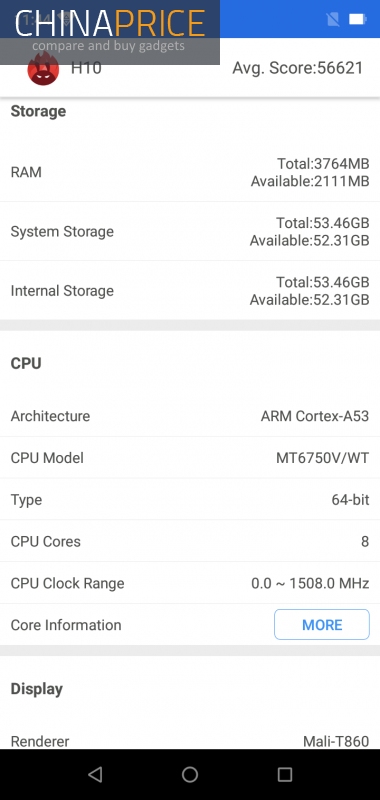The width and height of the screenshot is (380, 800).
Task: Tap the Storage section header
Action: [x=38, y=111]
